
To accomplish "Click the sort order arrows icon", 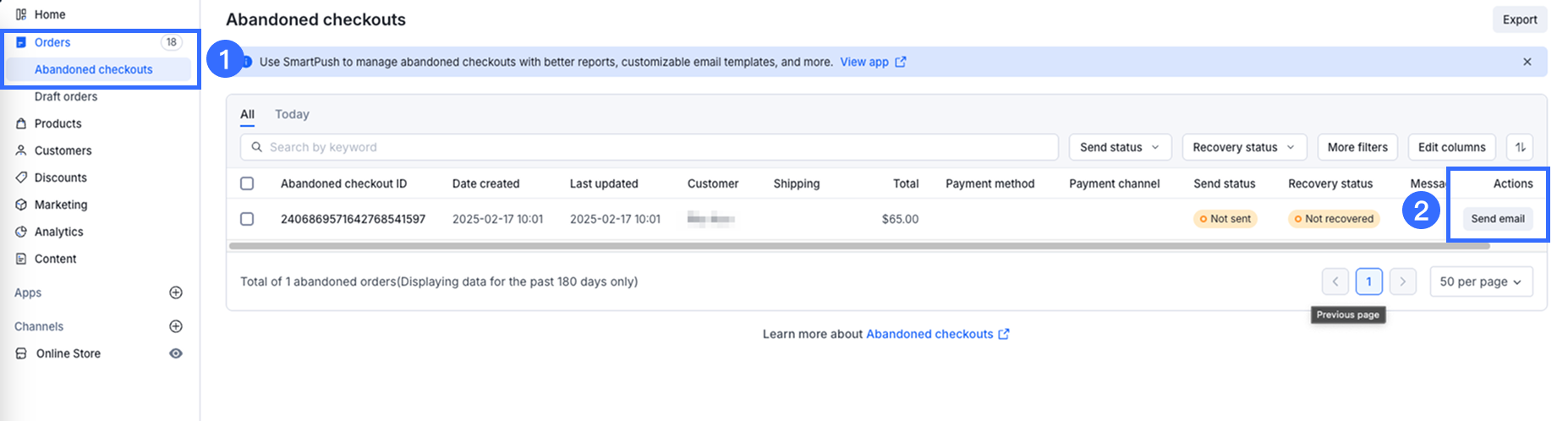I will click(x=1520, y=147).
